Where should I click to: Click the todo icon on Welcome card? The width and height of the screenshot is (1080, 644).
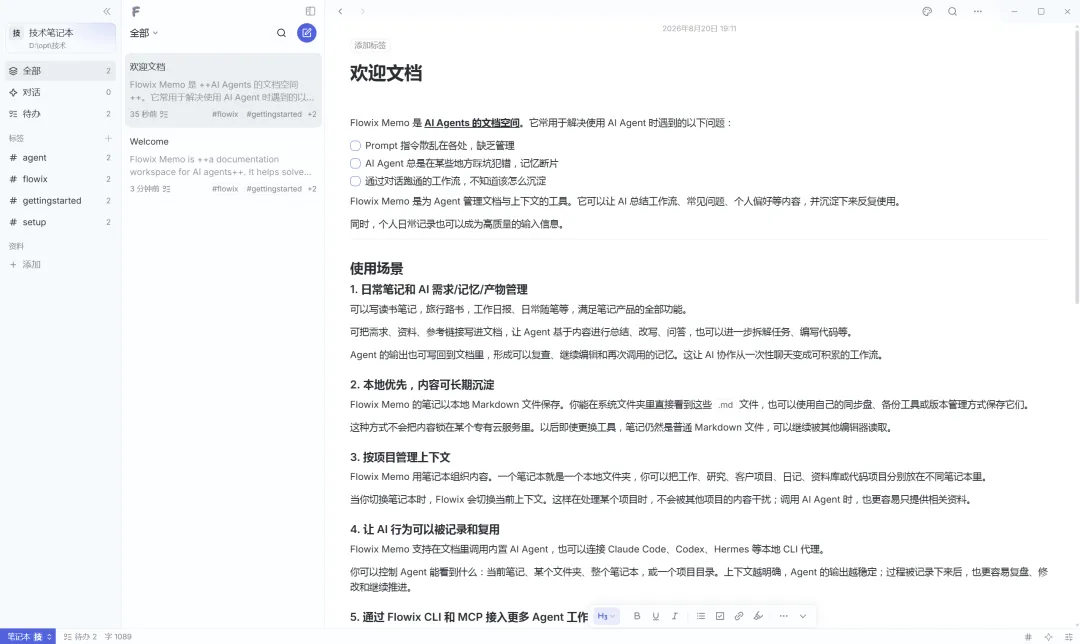(x=166, y=189)
